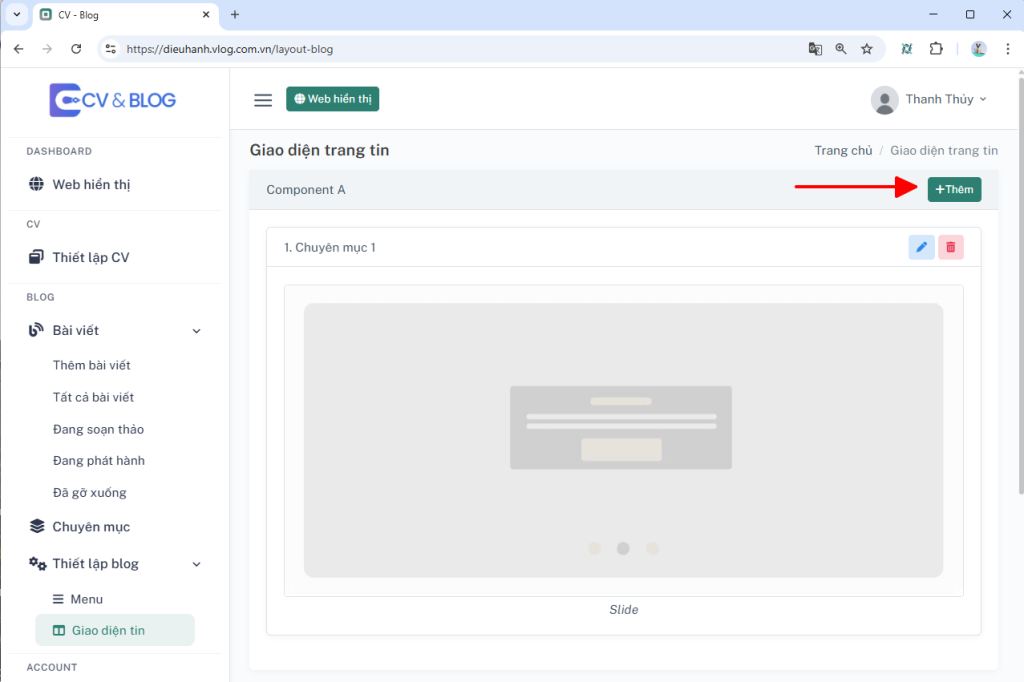Click the Trang chủ breadcrumb link
The height and width of the screenshot is (682, 1024).
point(843,150)
